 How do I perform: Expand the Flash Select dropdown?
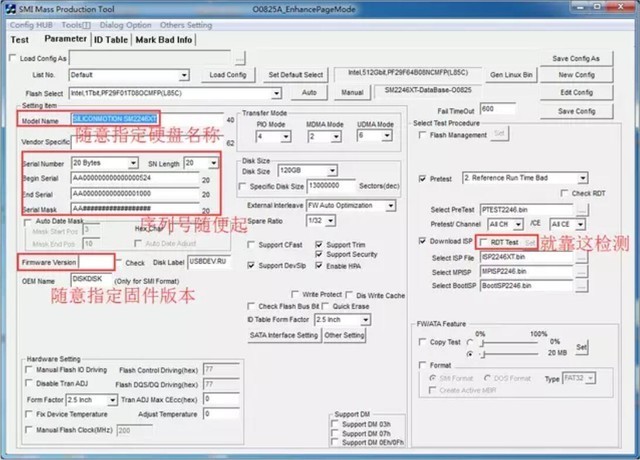tap(276, 93)
